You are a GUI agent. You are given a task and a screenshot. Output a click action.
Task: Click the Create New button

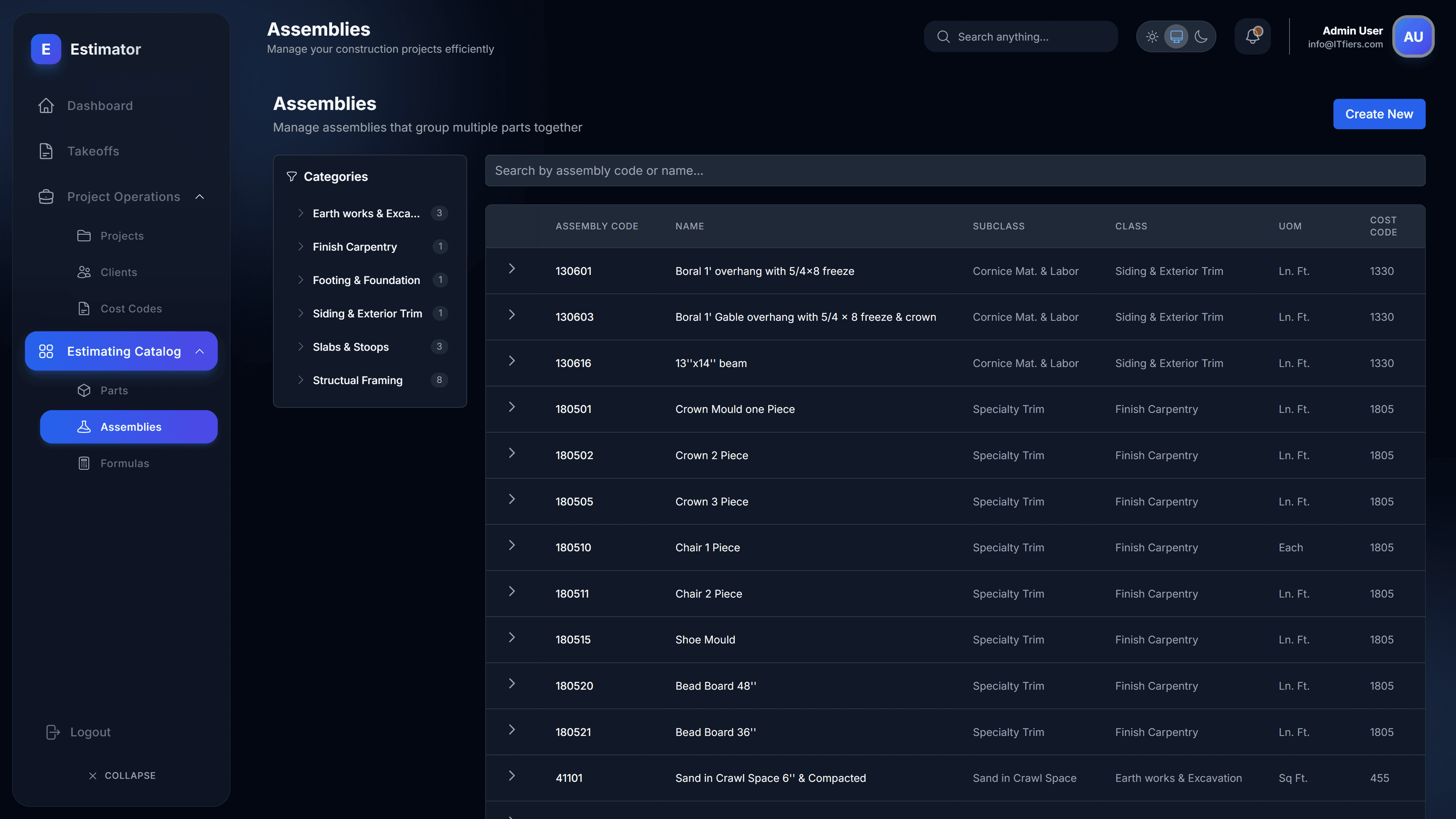(1379, 114)
